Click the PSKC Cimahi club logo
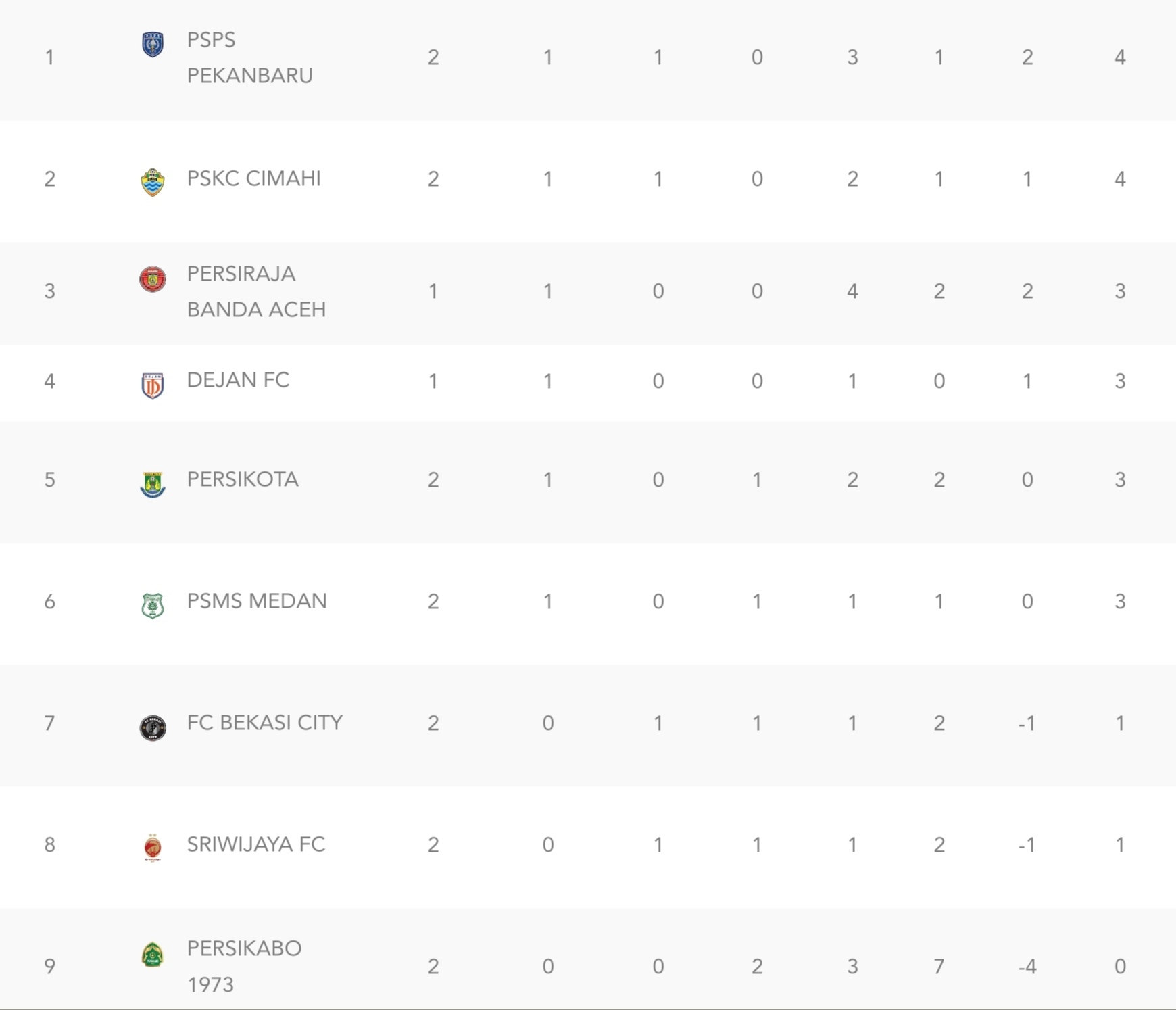Screen dimensions: 1176x1010 pos(153,182)
